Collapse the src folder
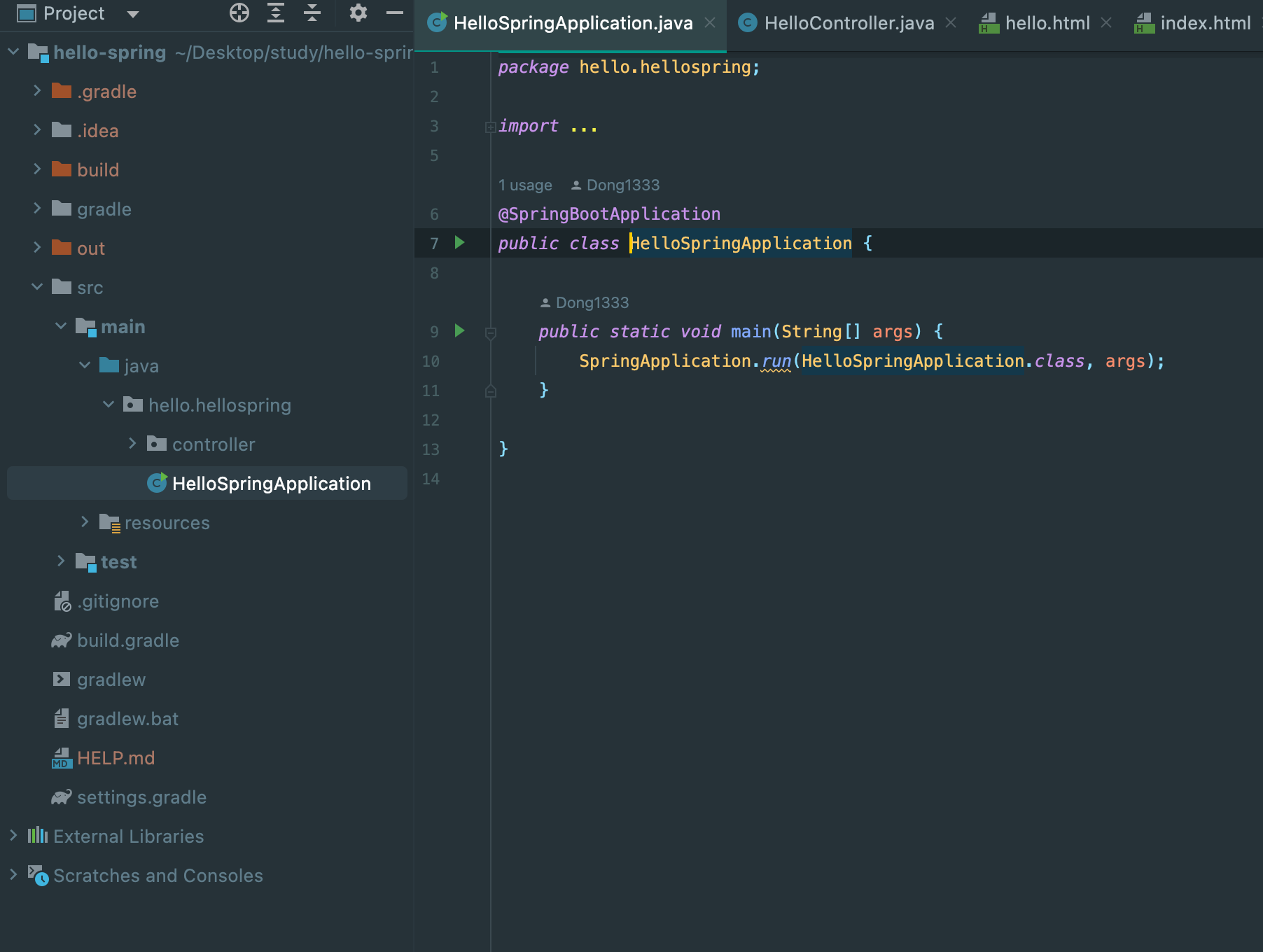The image size is (1263, 952). [37, 287]
